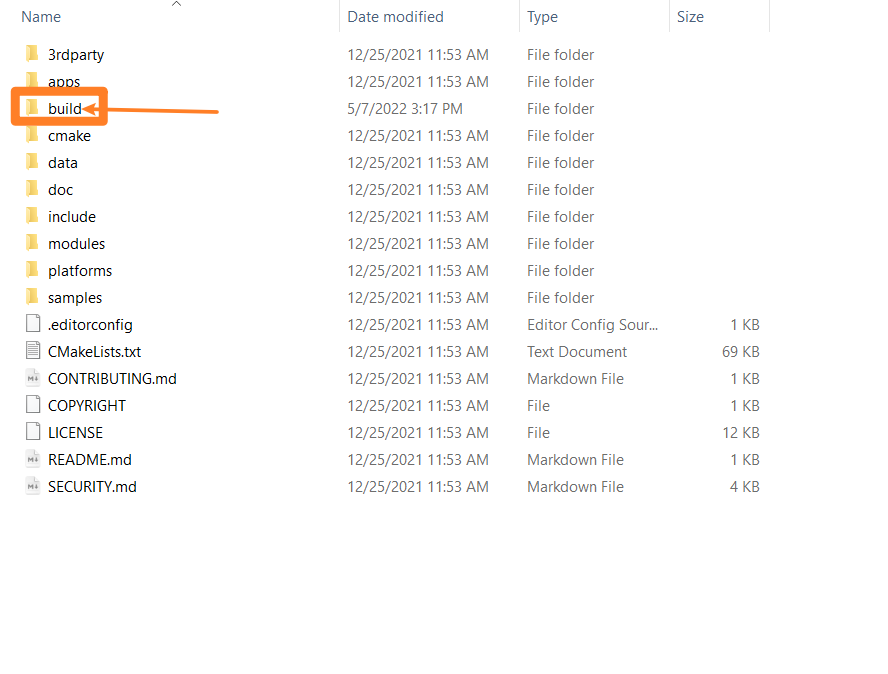Select the .editorconfig file name
The height and width of the screenshot is (674, 888).
(90, 325)
